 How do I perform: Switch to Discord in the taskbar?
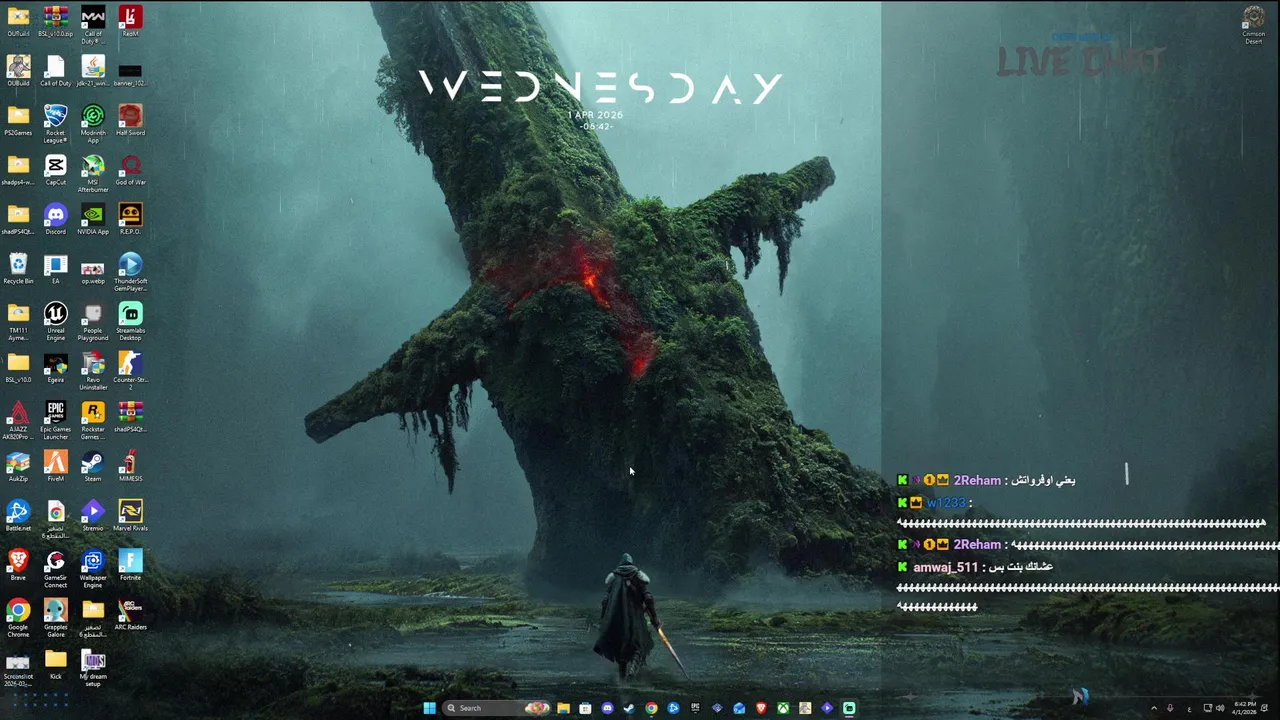[x=607, y=708]
